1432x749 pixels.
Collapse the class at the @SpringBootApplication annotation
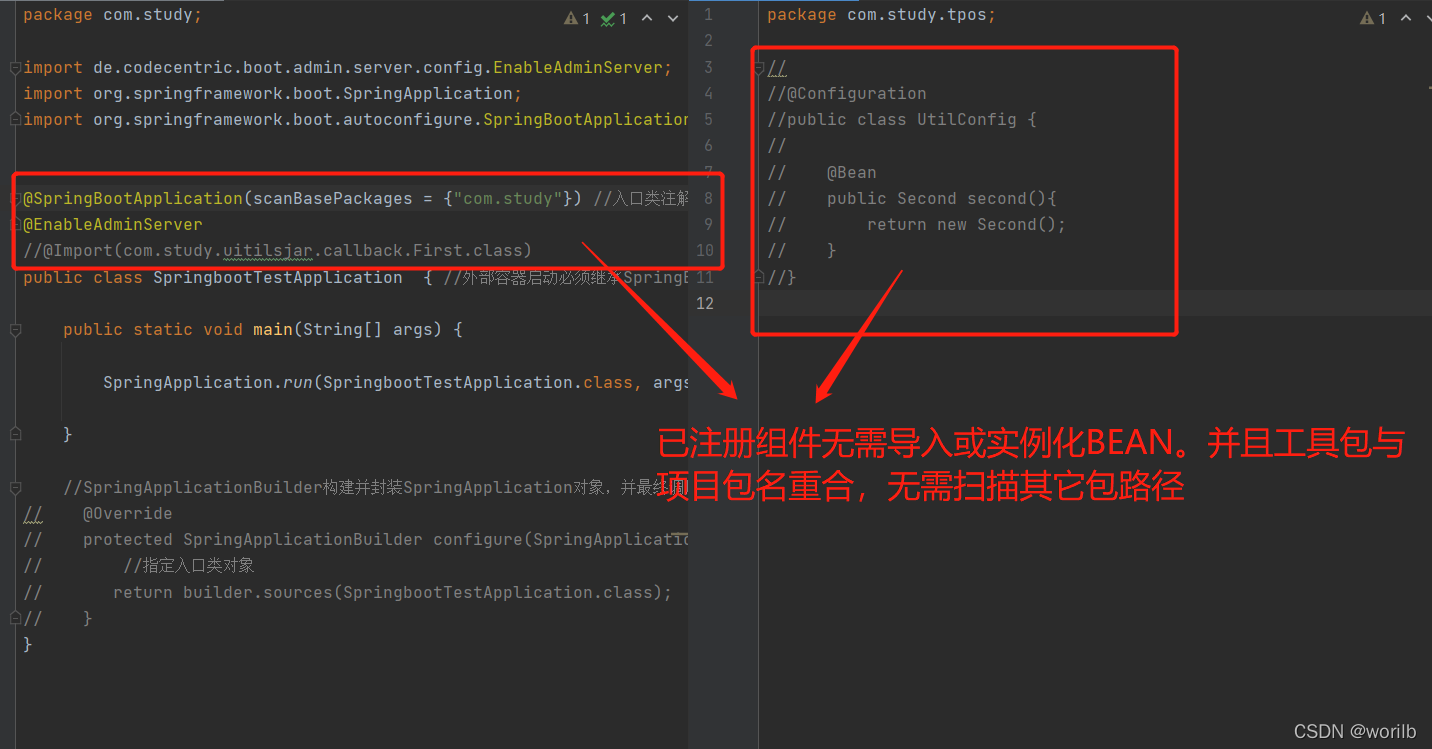coord(15,198)
